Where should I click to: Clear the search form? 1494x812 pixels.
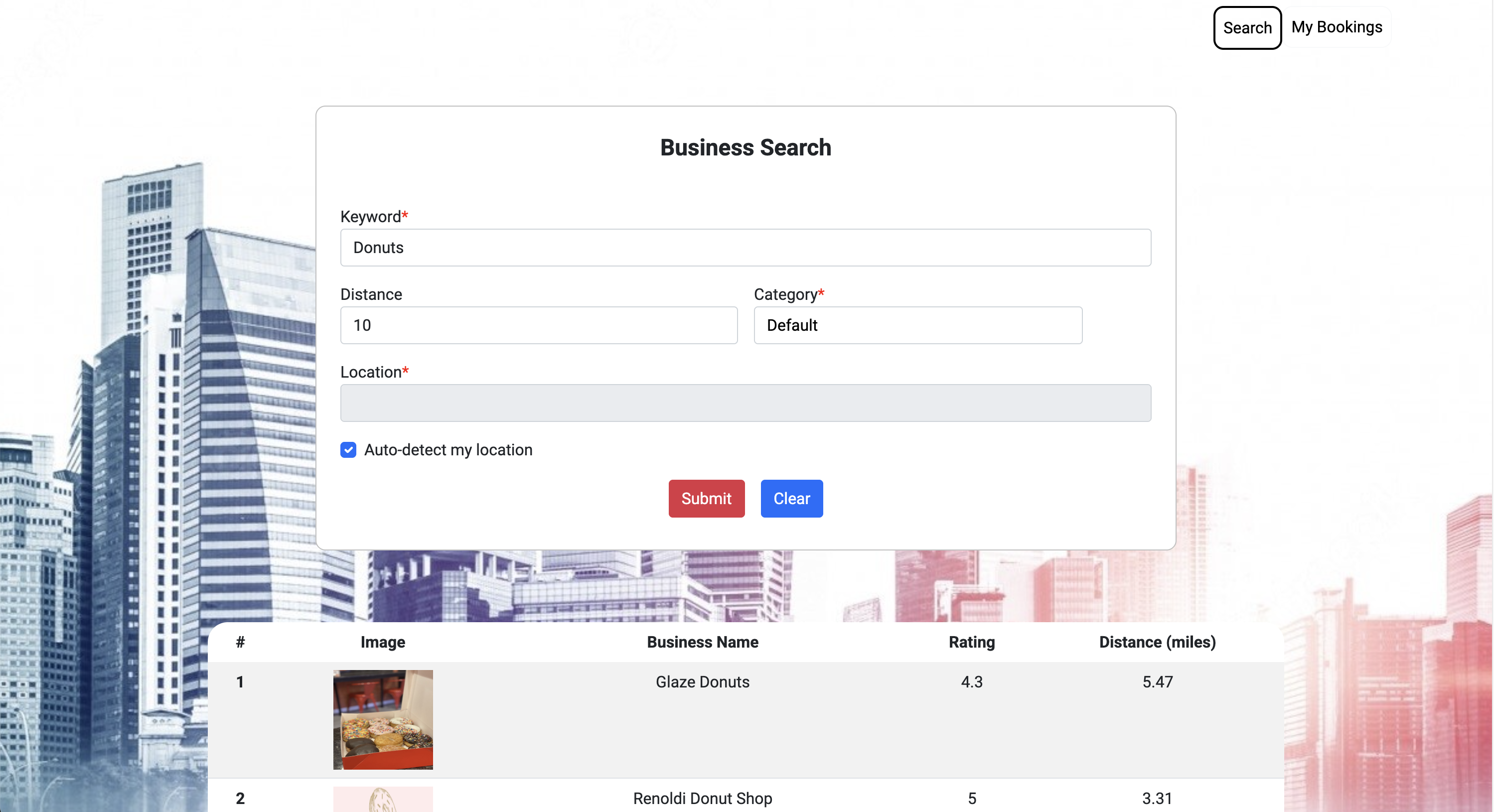point(791,499)
